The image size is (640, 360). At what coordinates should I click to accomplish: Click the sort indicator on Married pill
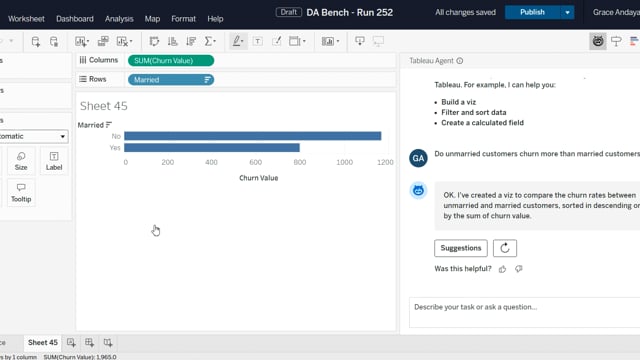(x=207, y=80)
